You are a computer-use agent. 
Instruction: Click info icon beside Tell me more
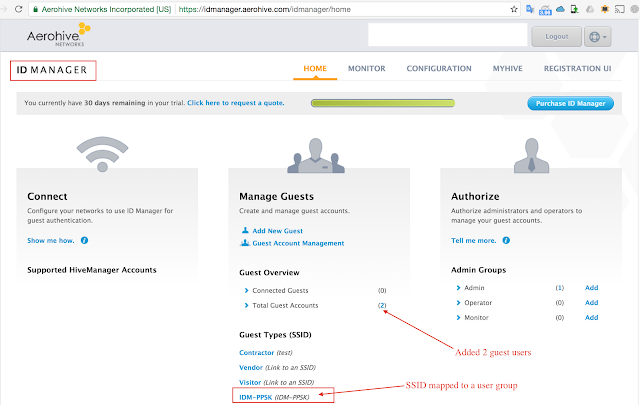coord(506,240)
